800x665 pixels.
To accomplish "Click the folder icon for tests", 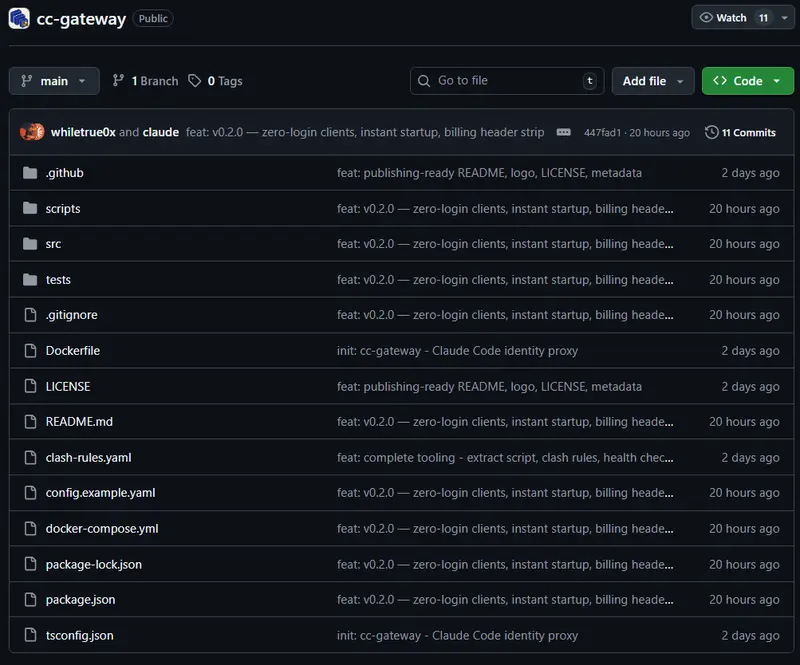I will point(30,280).
